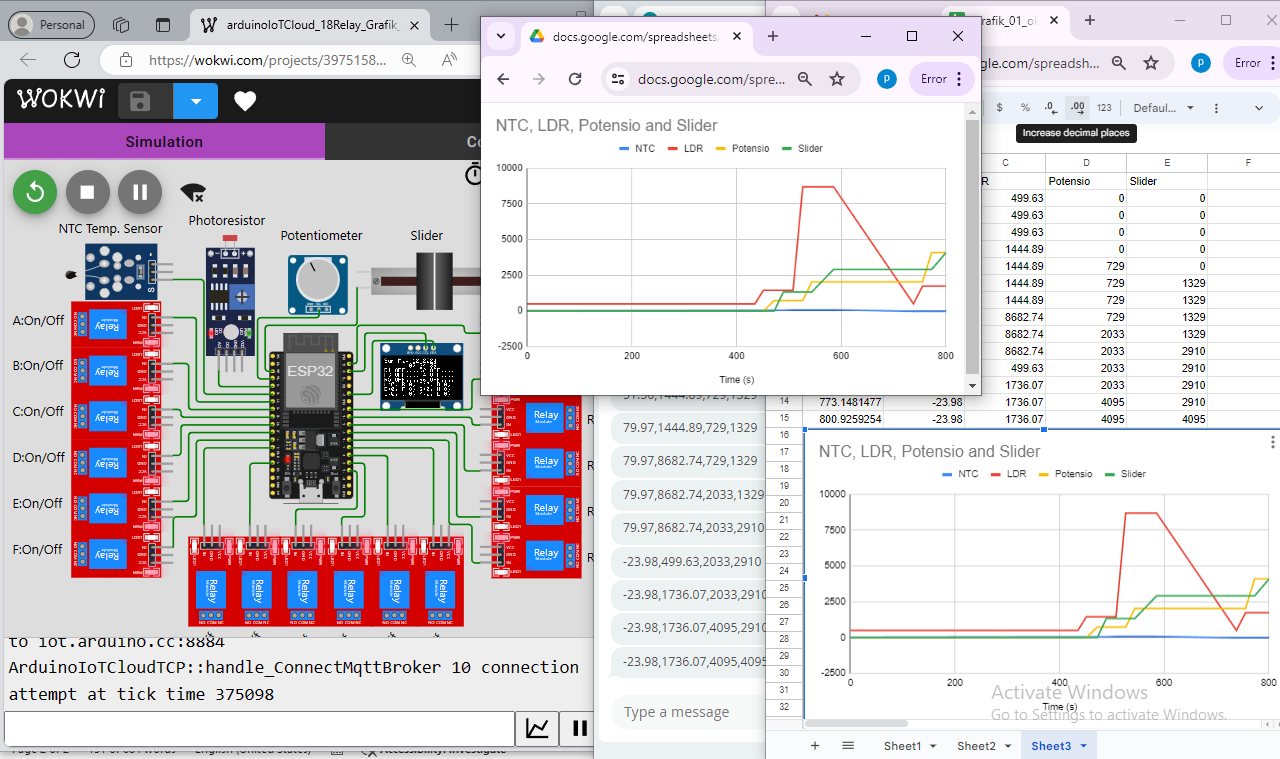
Task: Open the tab search chevron in chart popup
Action: coord(501,36)
